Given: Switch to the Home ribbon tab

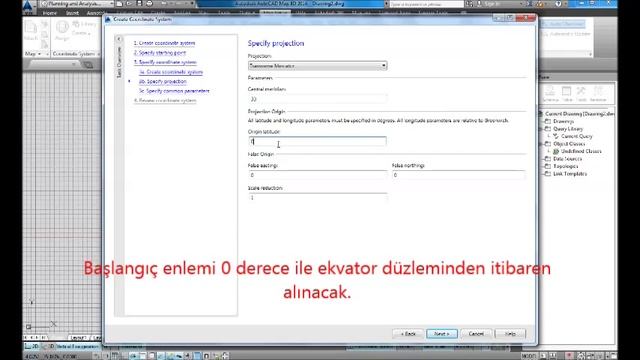Looking at the screenshot, I should pyautogui.click(x=50, y=13).
